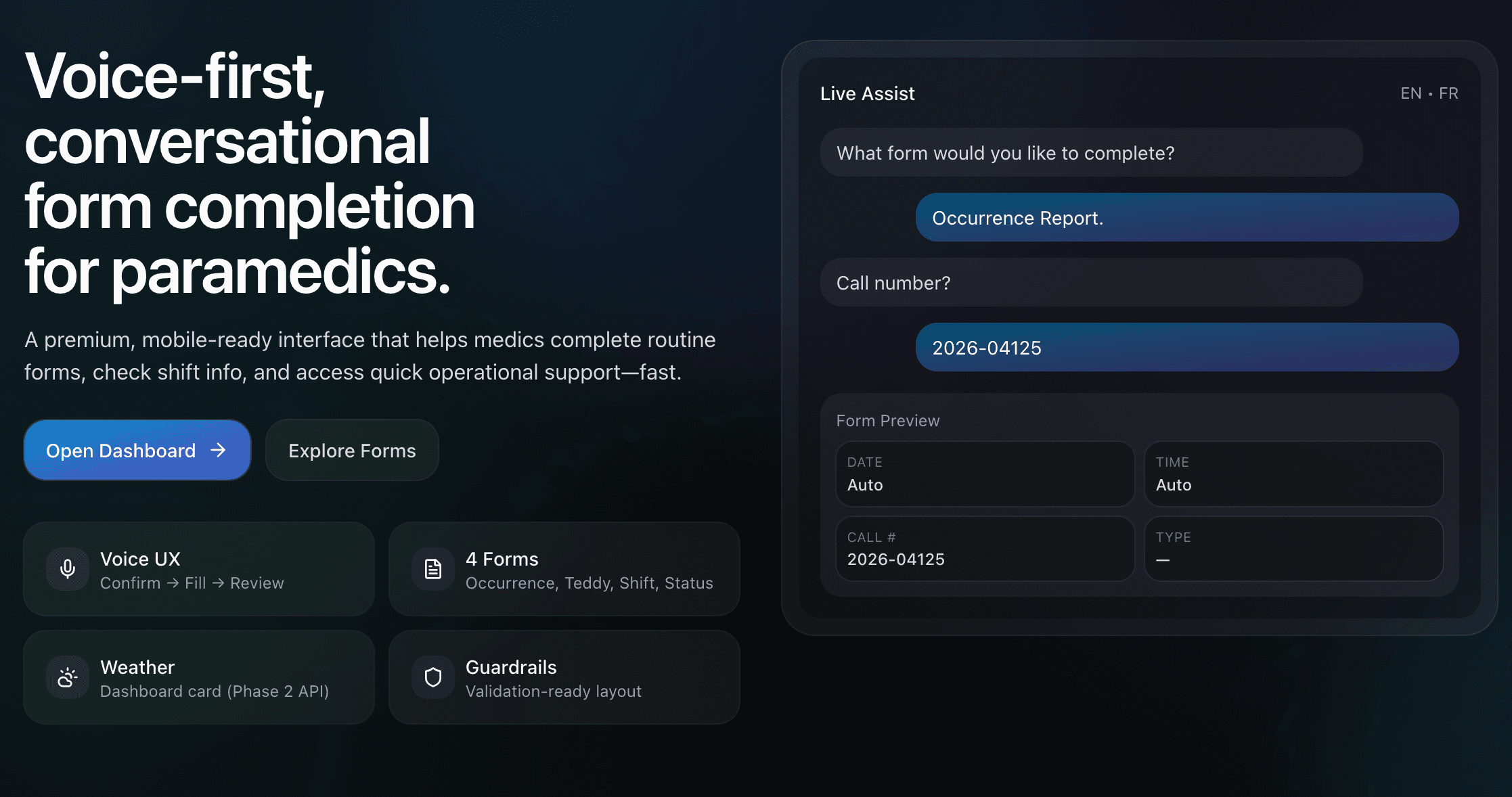
Task: Click the microphone icon in Voice UX card
Action: click(68, 569)
